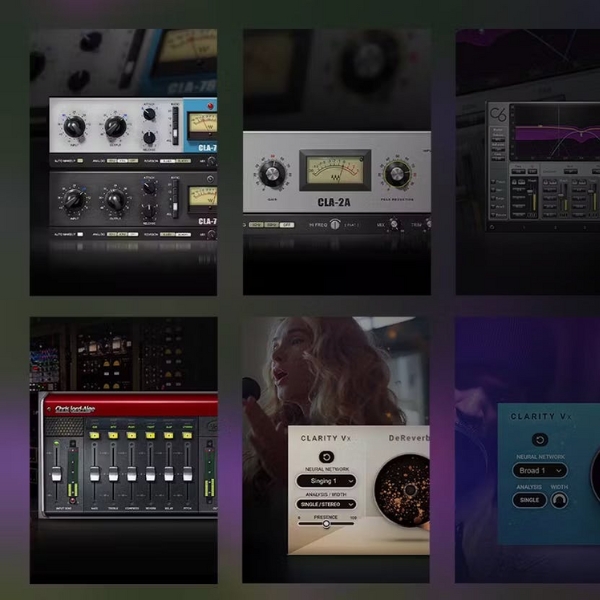Screen dimensions: 600x600
Task: Click the Reverb fader in CLA Vocals
Action: click(150, 473)
